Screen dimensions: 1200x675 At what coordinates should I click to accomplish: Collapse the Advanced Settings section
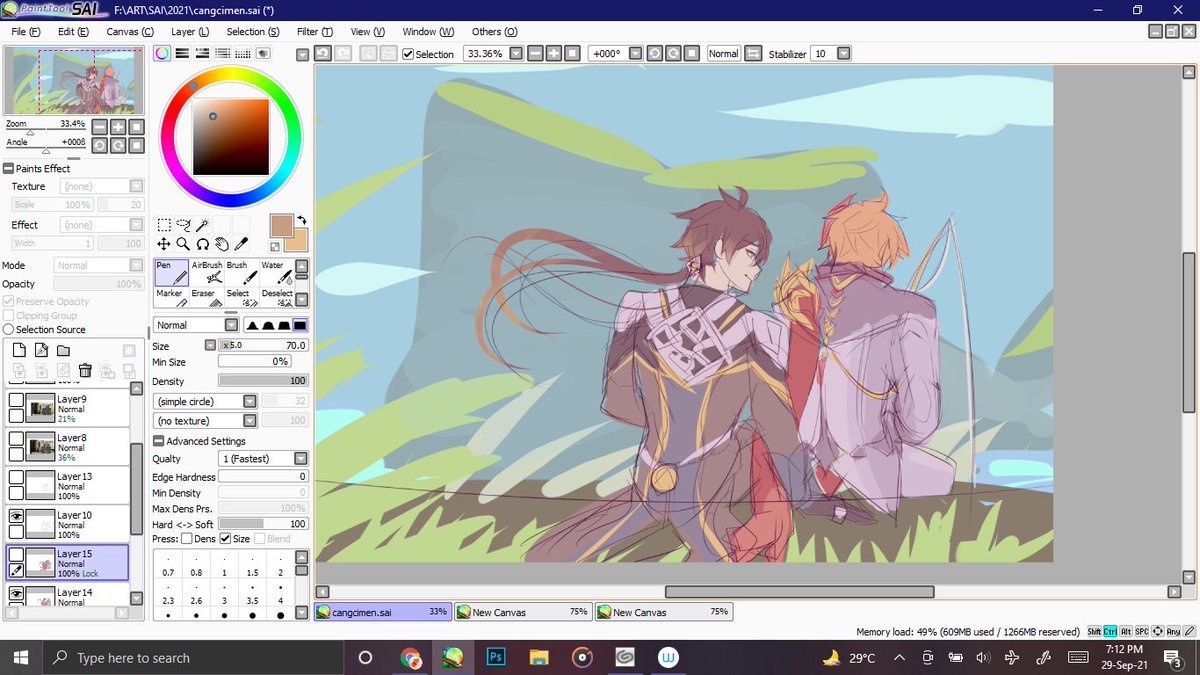[159, 441]
